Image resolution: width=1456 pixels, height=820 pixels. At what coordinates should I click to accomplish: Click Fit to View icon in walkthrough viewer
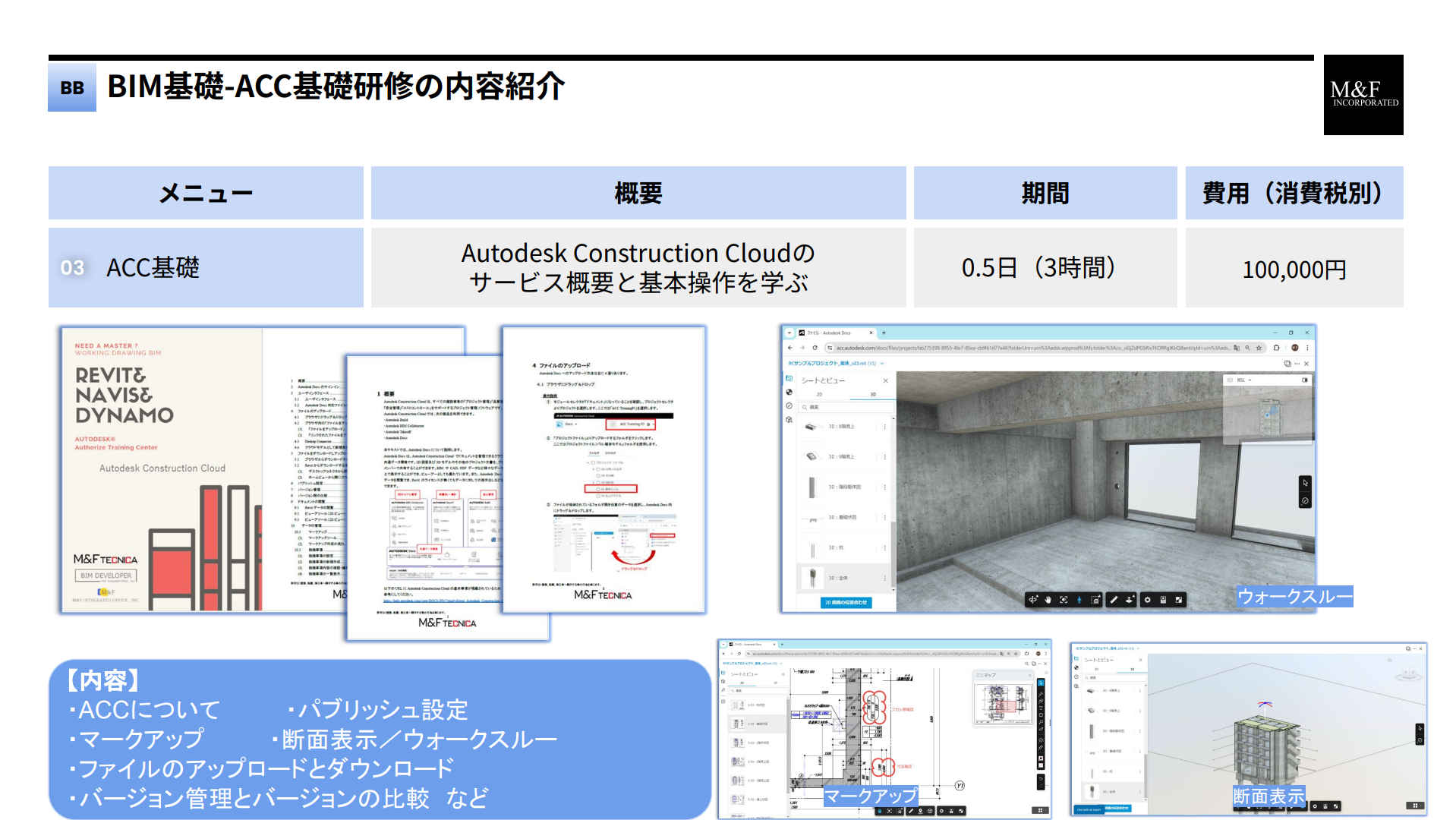coord(1064,600)
